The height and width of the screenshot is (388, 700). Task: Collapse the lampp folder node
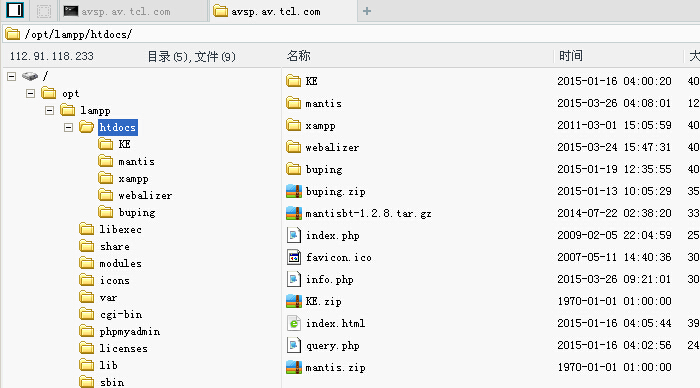[x=50, y=110]
